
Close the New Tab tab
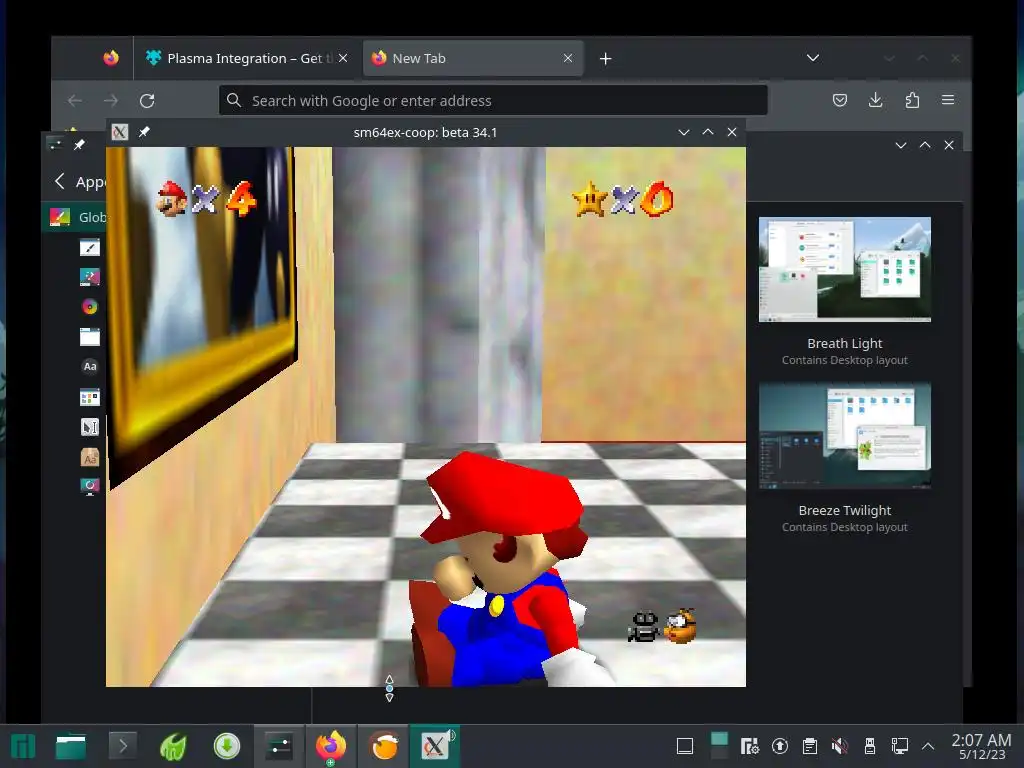click(x=568, y=58)
